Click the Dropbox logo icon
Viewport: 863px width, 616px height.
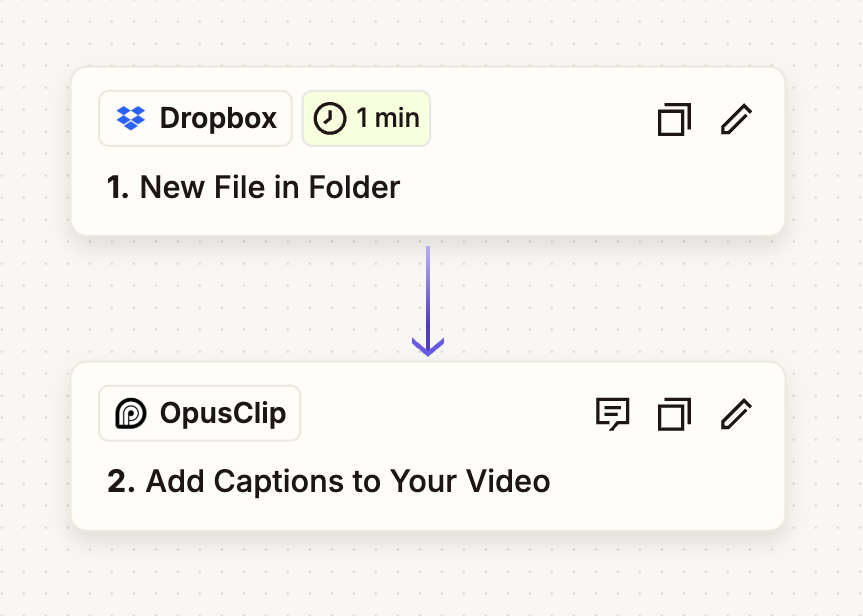(x=131, y=118)
